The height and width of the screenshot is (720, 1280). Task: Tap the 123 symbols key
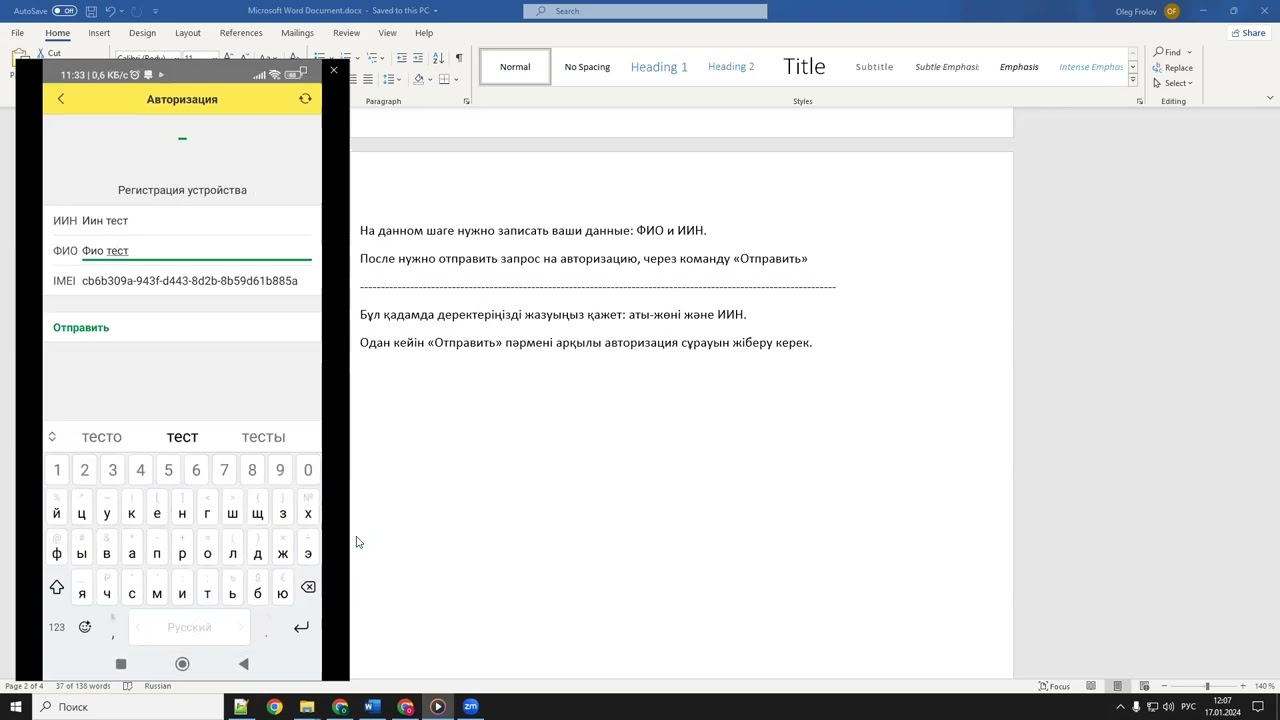point(57,627)
